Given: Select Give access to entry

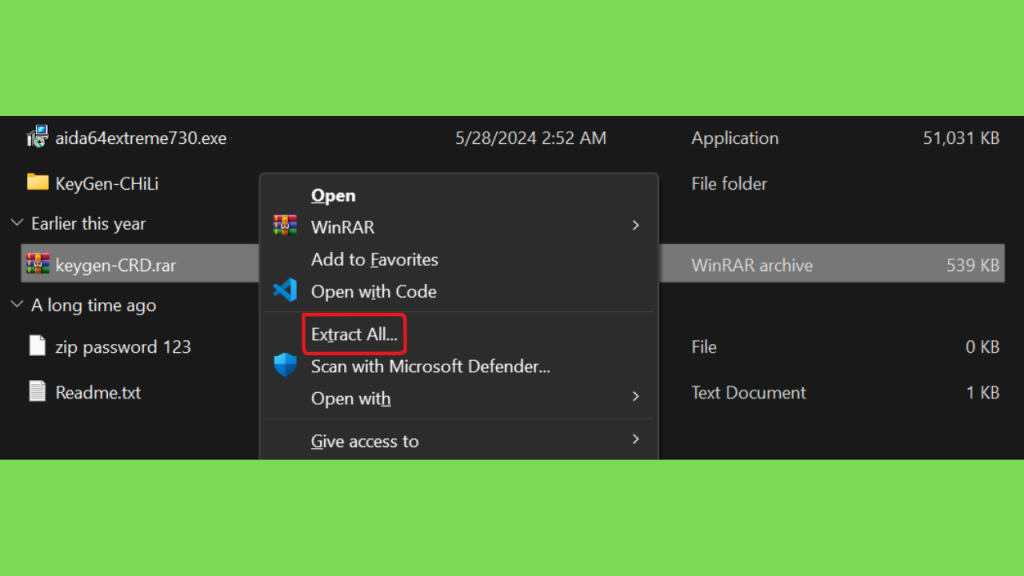Looking at the screenshot, I should point(364,441).
